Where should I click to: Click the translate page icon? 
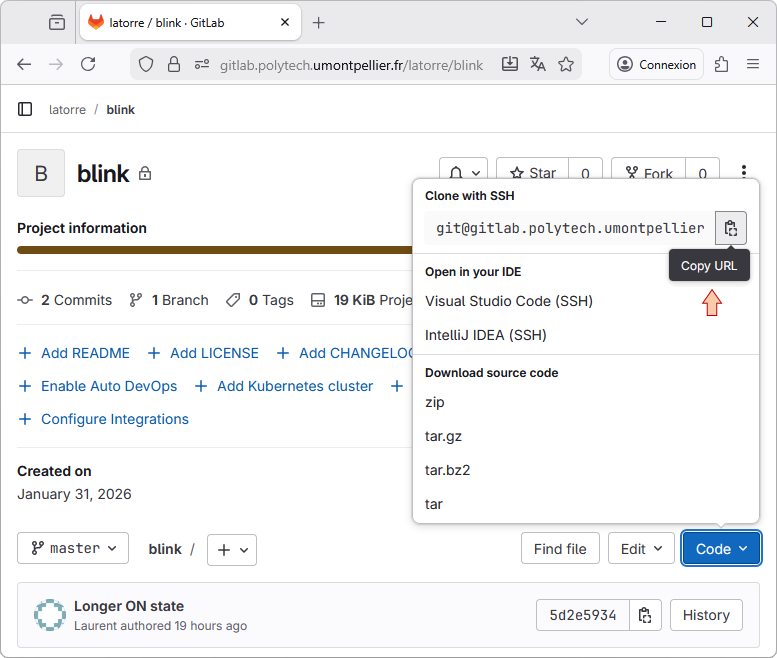[x=538, y=64]
